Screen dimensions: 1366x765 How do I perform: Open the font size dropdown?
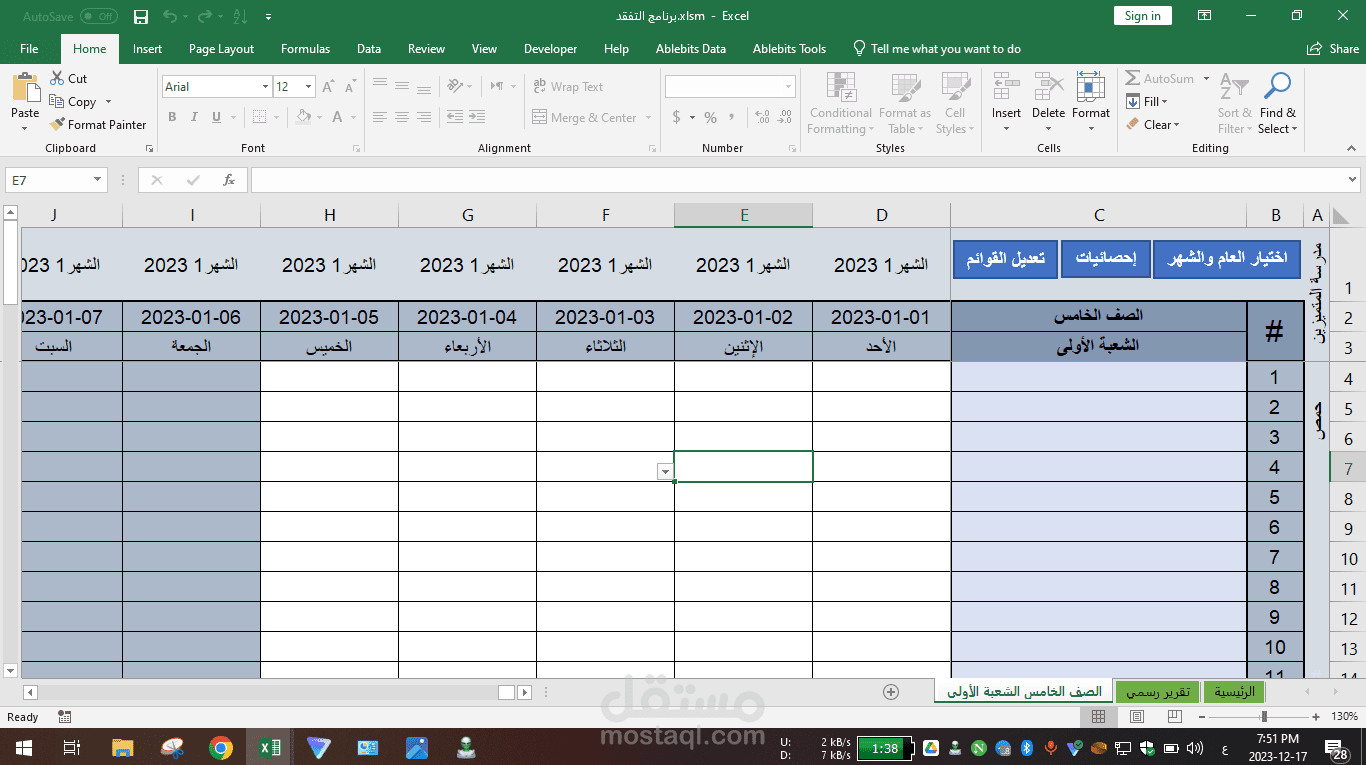tap(309, 87)
